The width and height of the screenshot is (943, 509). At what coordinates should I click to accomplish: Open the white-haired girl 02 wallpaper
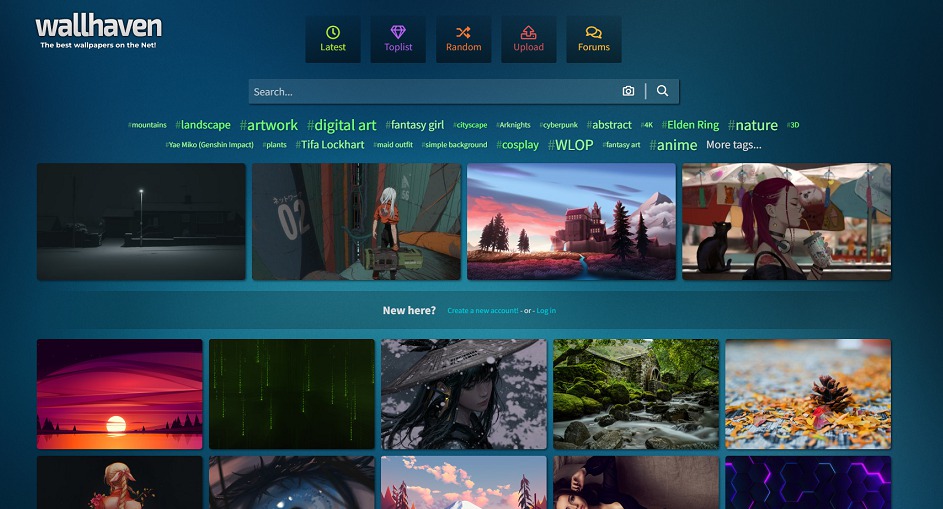click(x=356, y=221)
